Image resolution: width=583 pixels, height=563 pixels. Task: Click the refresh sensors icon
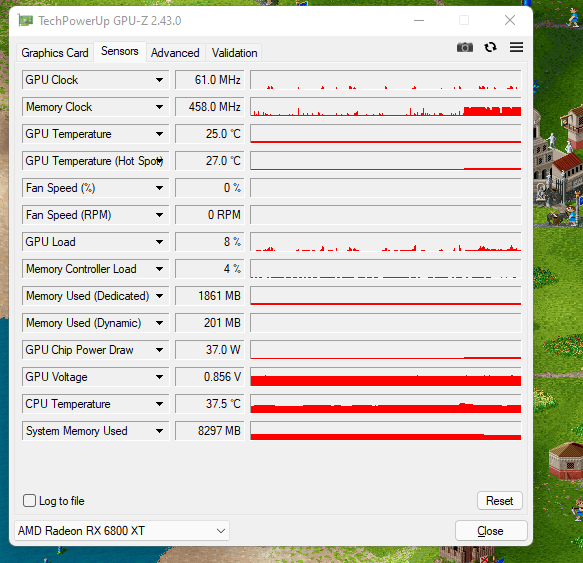click(490, 47)
